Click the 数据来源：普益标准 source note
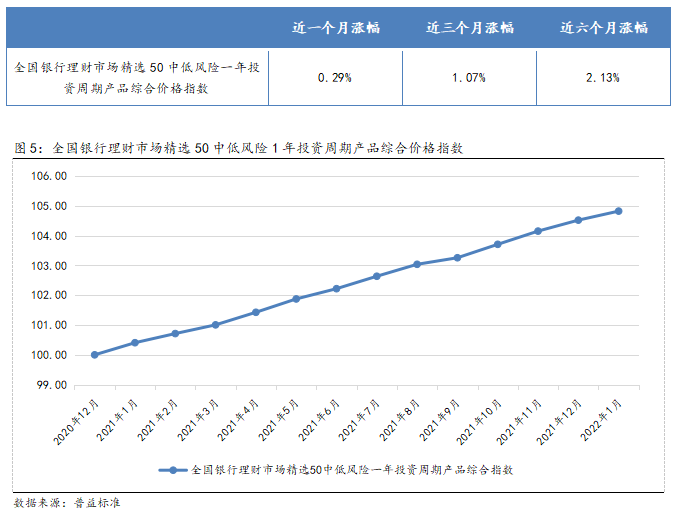Viewport: 679px width, 516px height. click(x=67, y=503)
